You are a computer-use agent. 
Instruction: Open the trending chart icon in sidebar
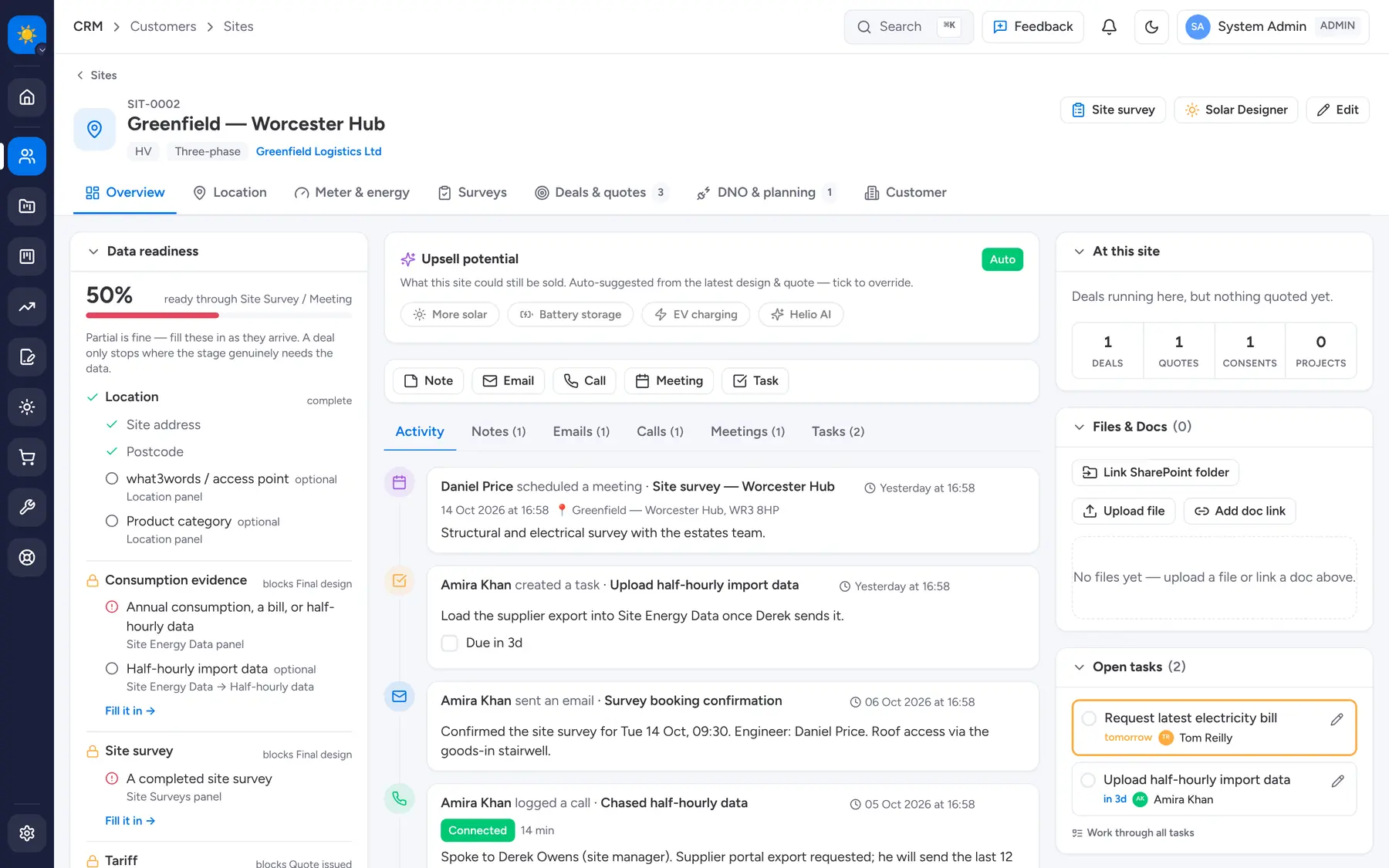[27, 306]
